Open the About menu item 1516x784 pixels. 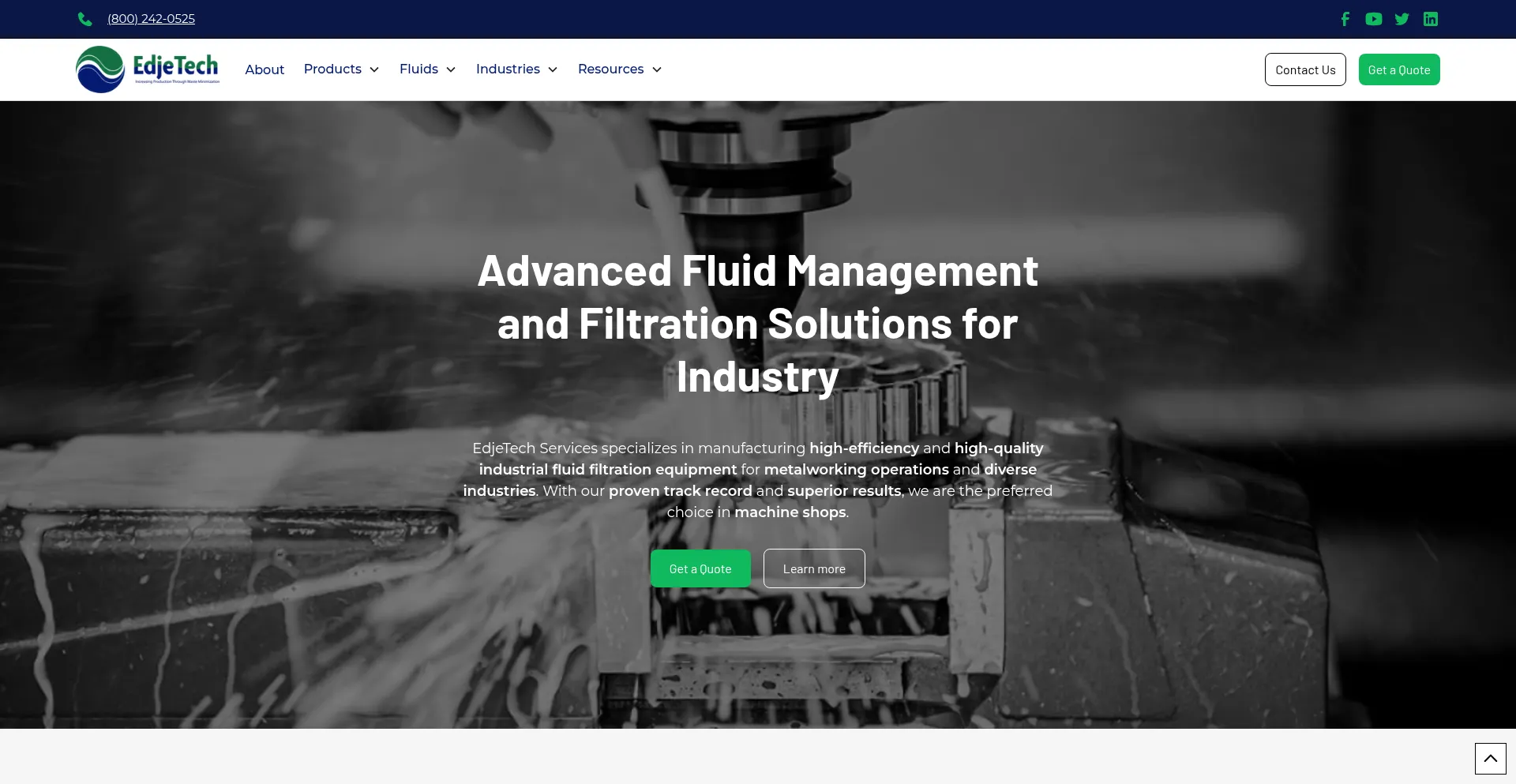click(265, 69)
